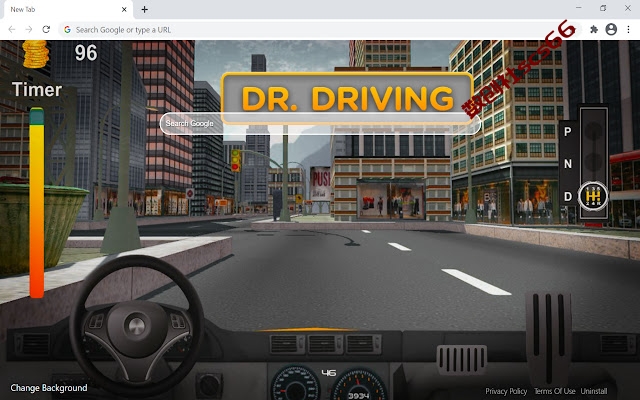This screenshot has height=400, width=640.
Task: Reload the page with refresh icon
Action: 46,29
